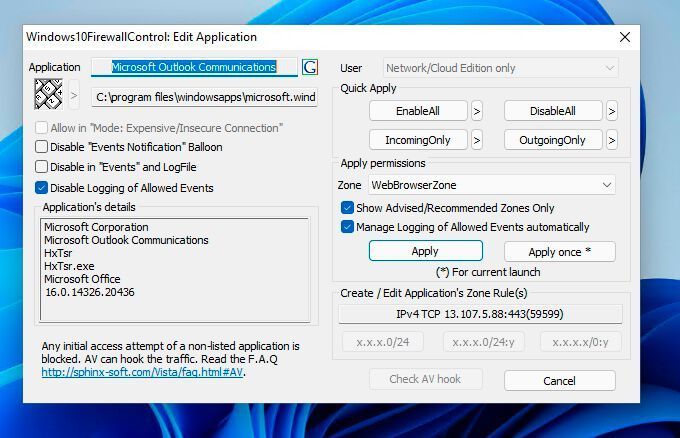
Task: Click the x.x.x.x/0:y button
Action: point(581,342)
